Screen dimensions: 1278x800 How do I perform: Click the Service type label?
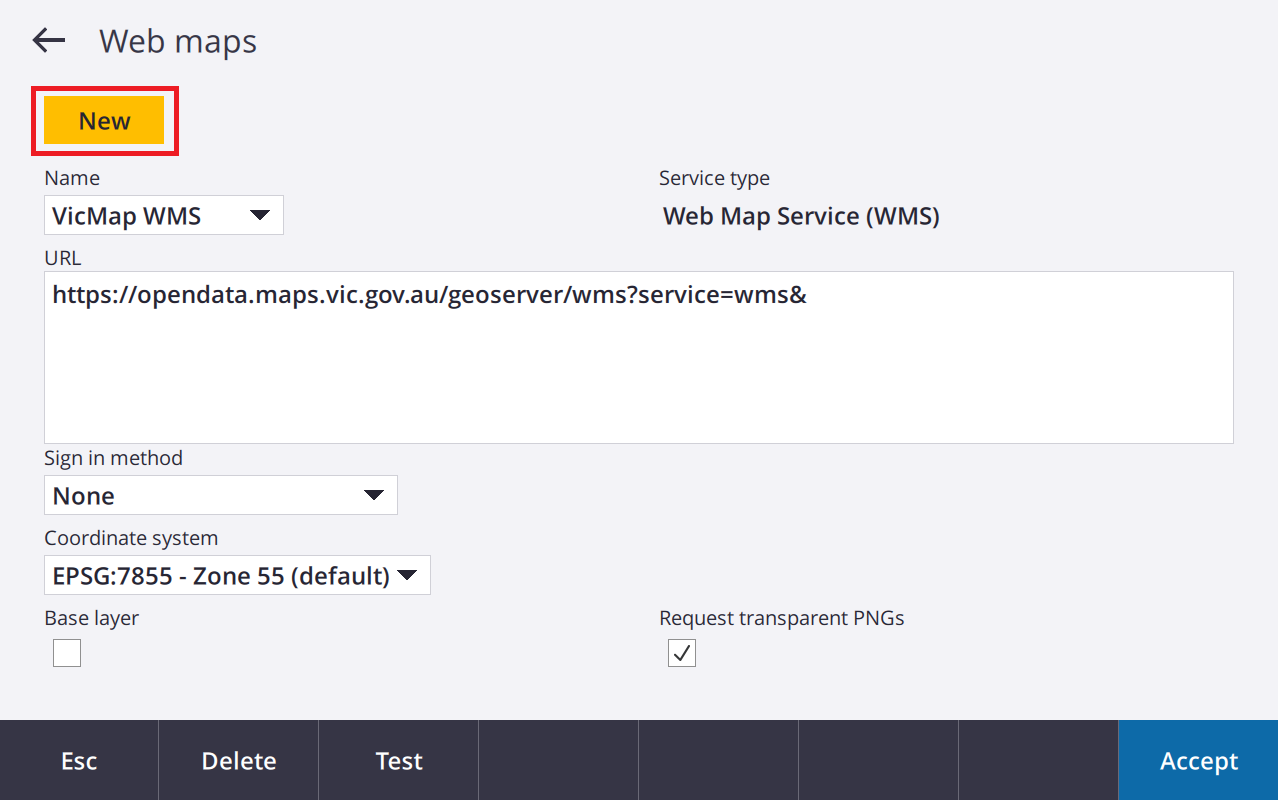click(x=714, y=179)
